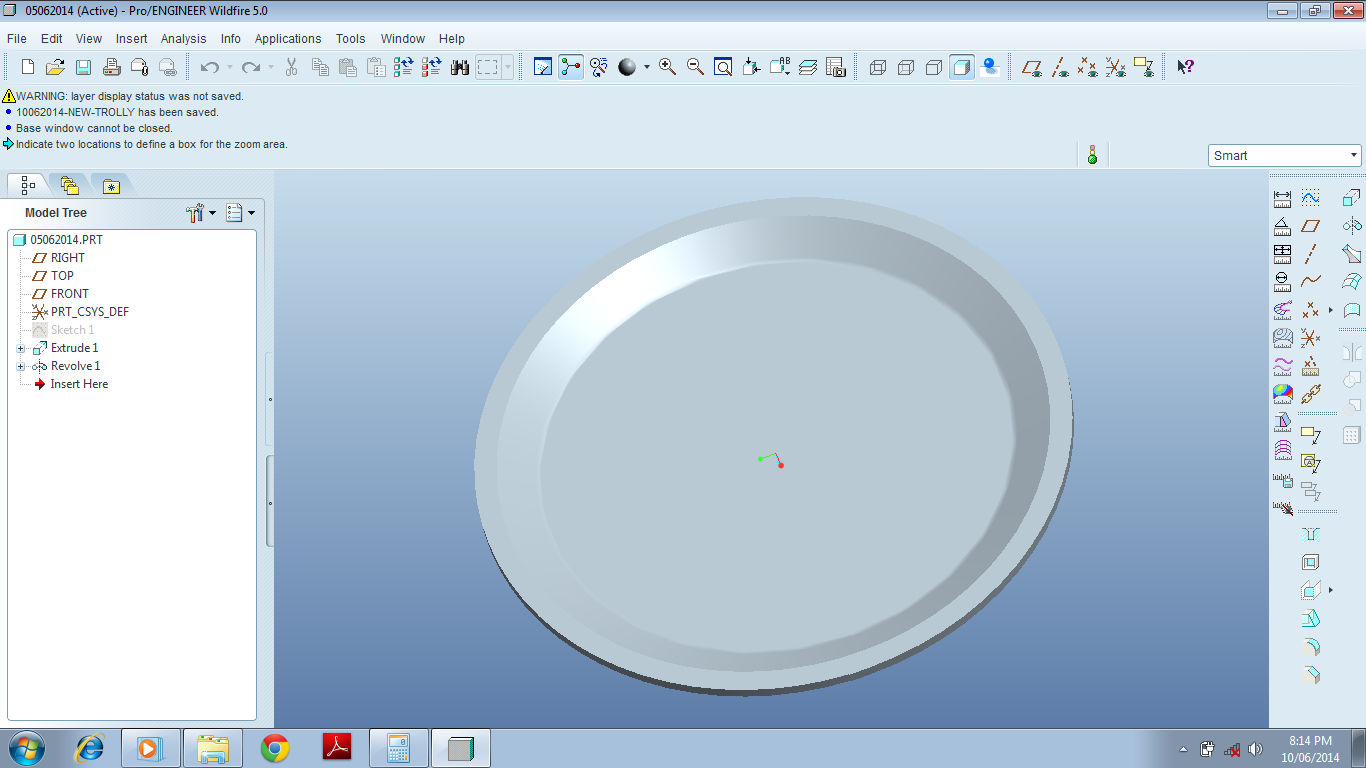
Task: Save the model with the floppy disk icon
Action: 84,67
